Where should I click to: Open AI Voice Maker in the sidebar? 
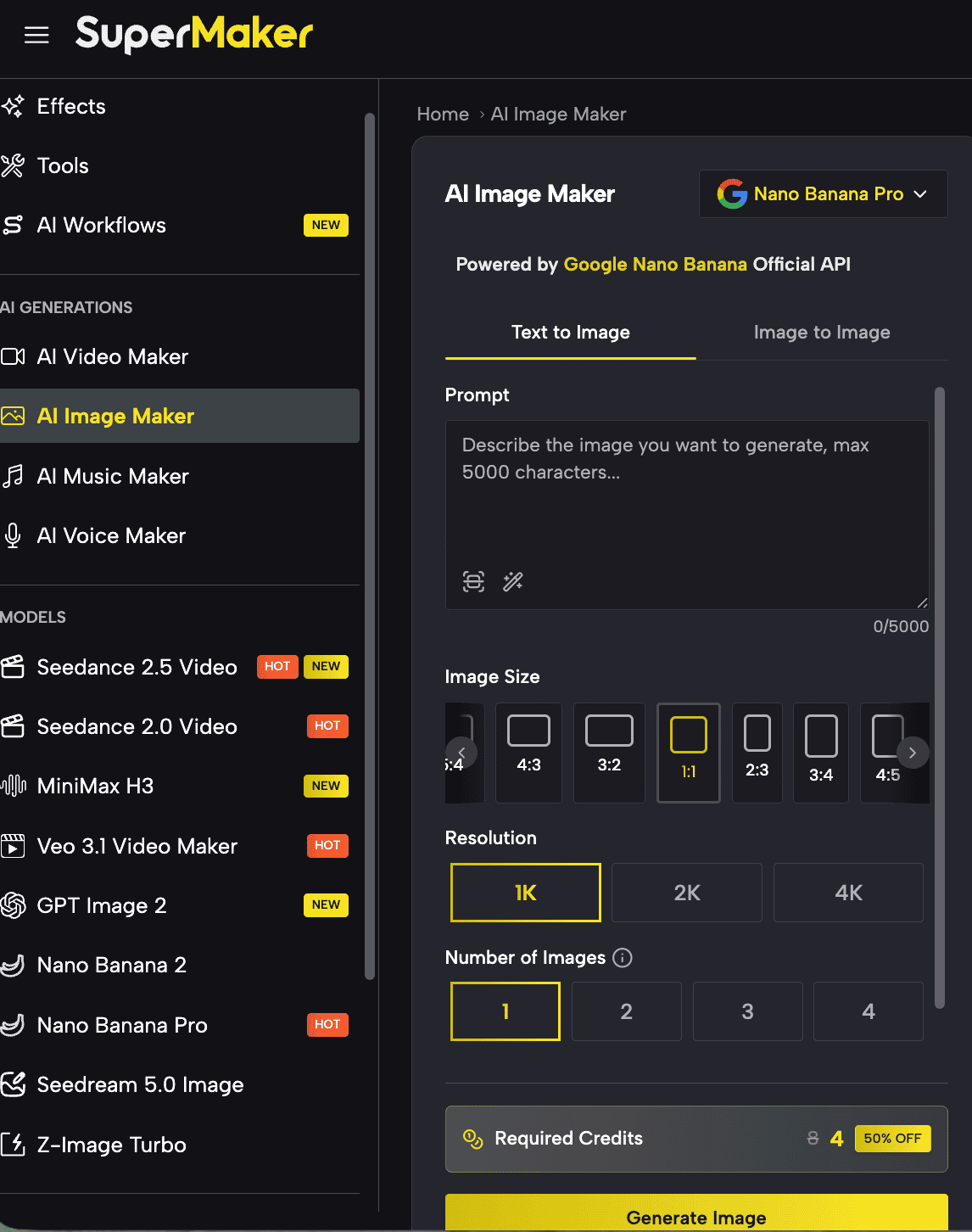click(x=180, y=535)
